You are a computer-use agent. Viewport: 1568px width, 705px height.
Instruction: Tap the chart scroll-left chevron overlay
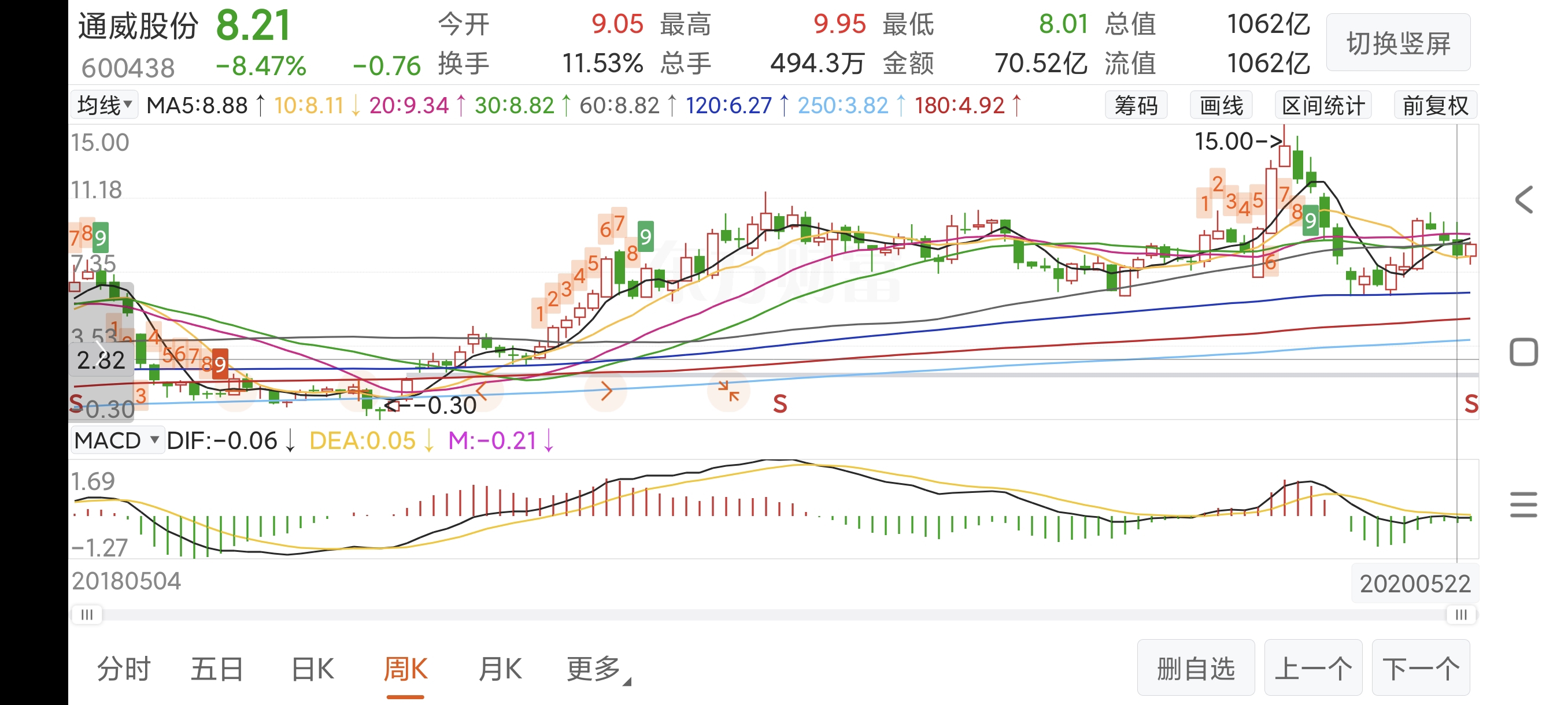tap(482, 390)
